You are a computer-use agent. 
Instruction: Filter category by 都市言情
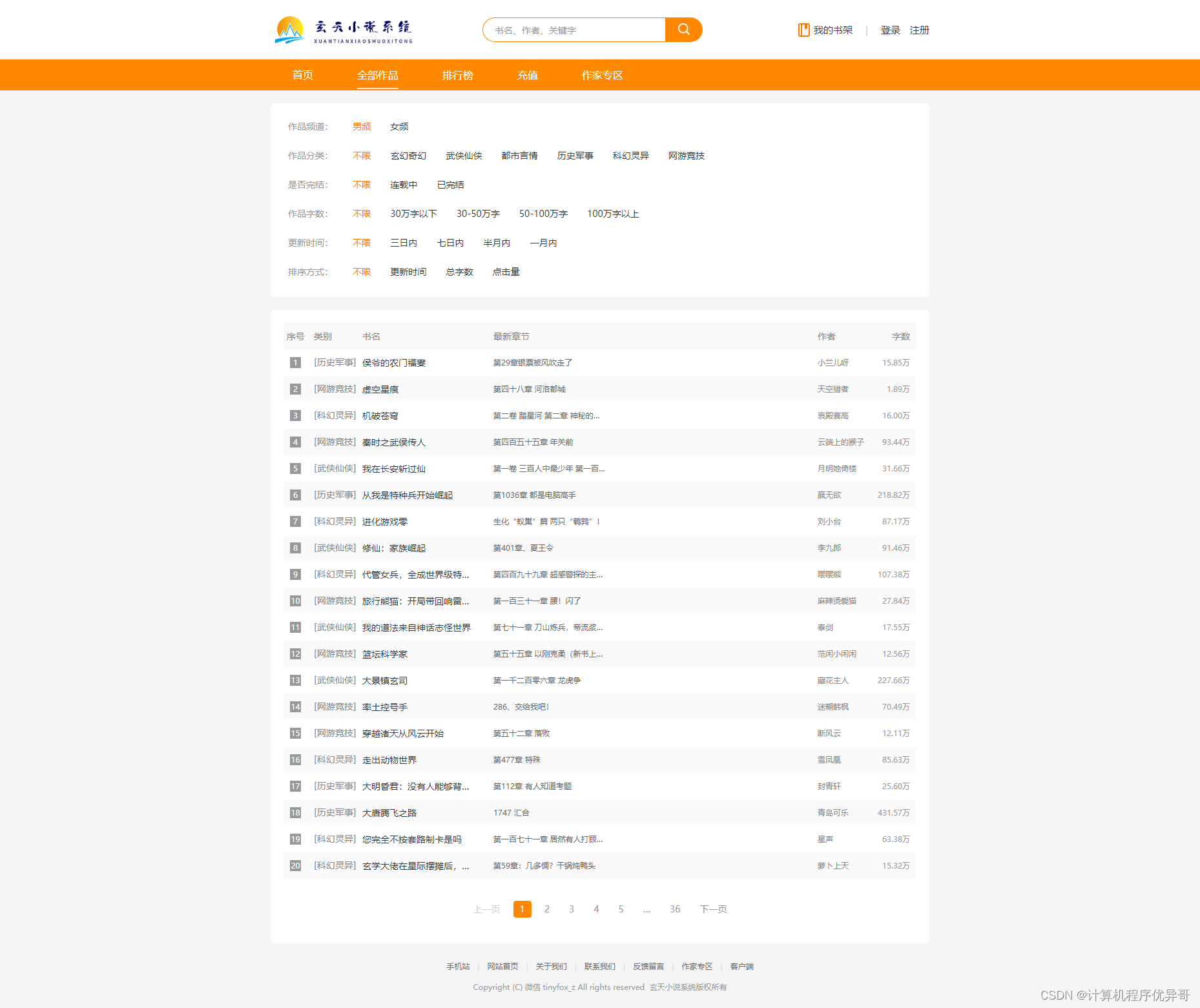coord(519,156)
